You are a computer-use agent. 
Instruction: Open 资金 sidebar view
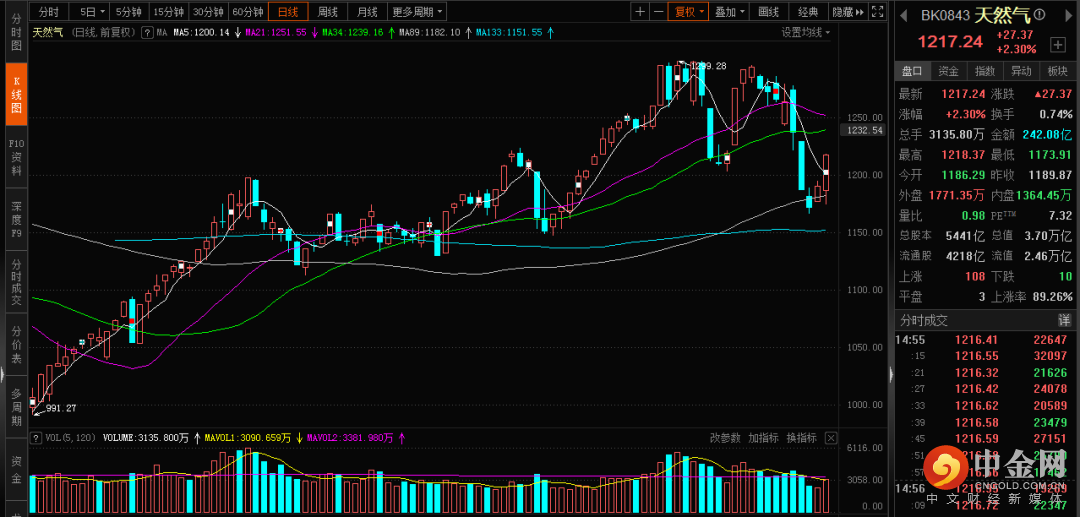pos(16,469)
